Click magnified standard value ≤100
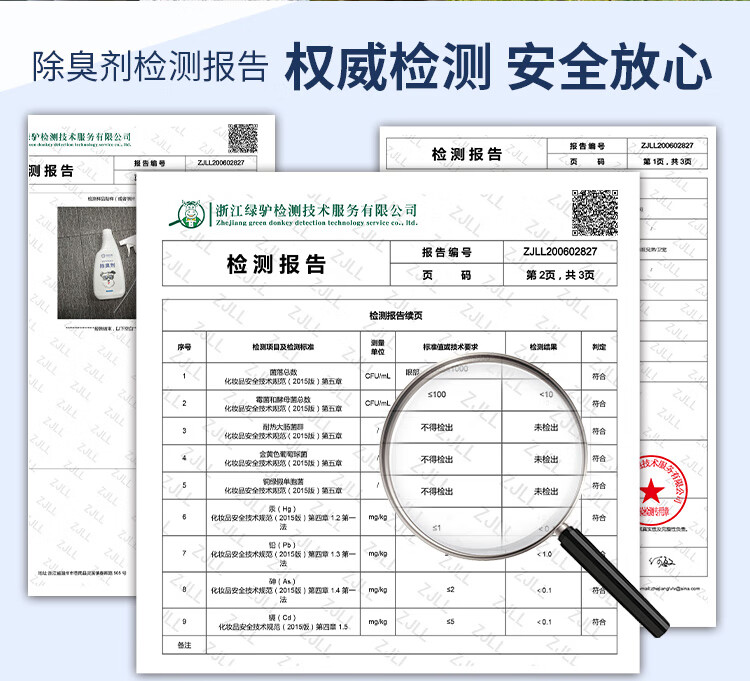The height and width of the screenshot is (681, 750). point(437,395)
